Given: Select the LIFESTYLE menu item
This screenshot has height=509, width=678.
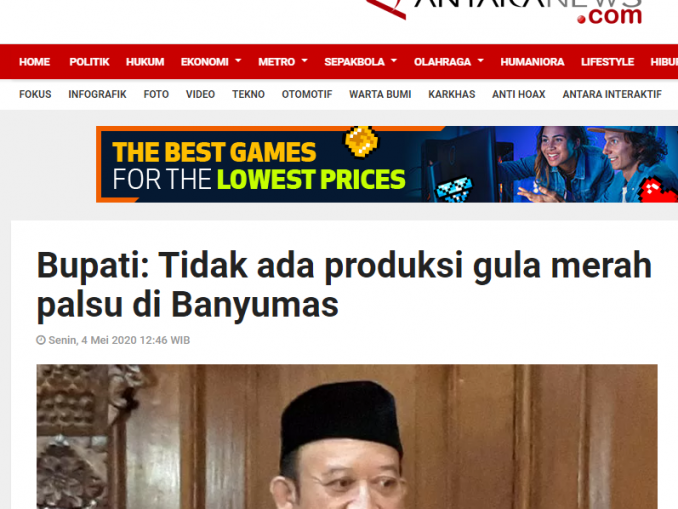Looking at the screenshot, I should click(607, 62).
